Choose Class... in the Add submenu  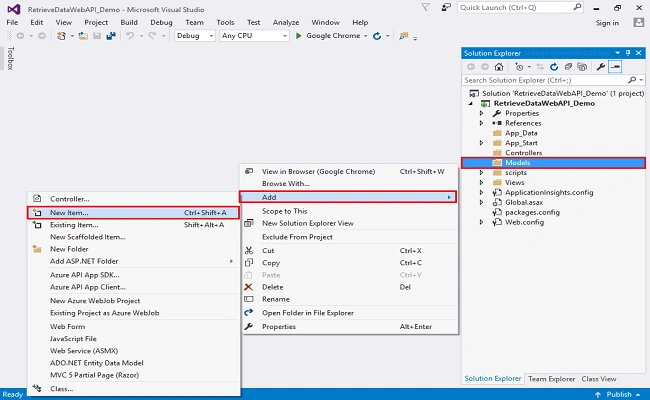point(133,389)
